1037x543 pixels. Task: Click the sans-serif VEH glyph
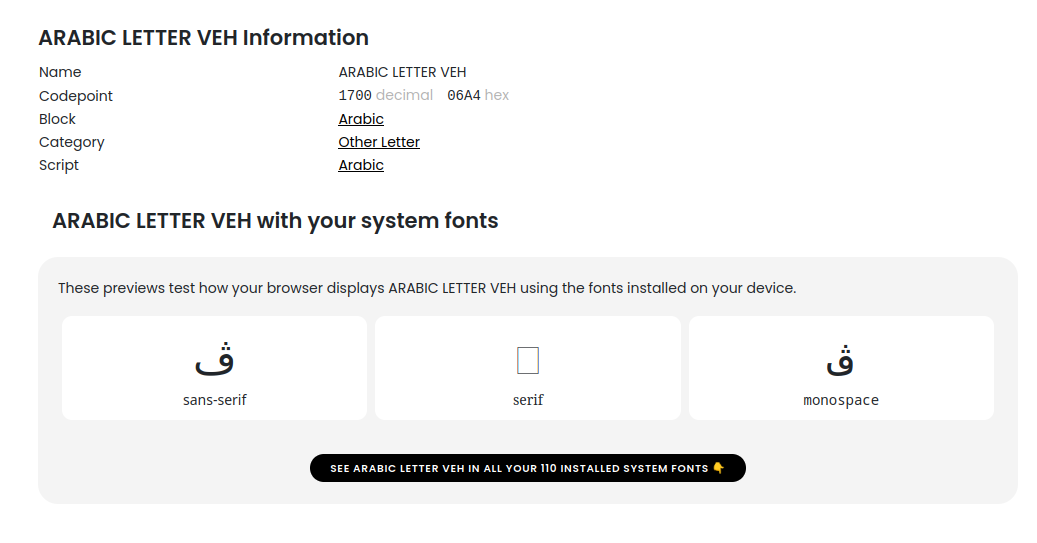tap(214, 360)
